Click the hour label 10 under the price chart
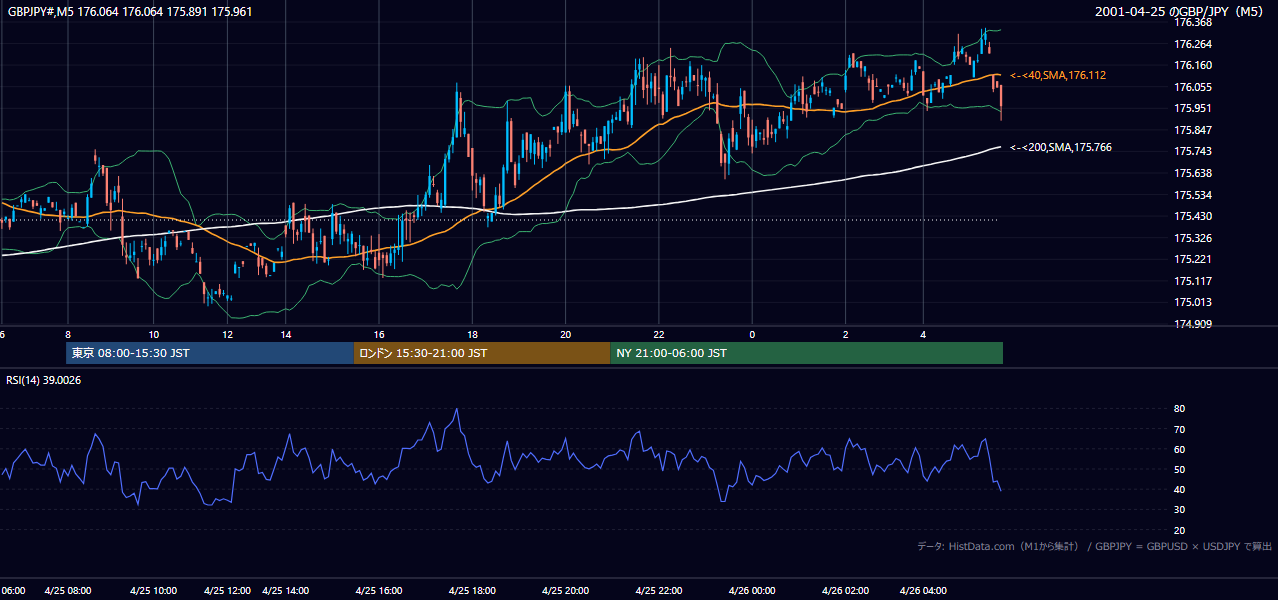Image resolution: width=1278 pixels, height=600 pixels. coord(153,335)
